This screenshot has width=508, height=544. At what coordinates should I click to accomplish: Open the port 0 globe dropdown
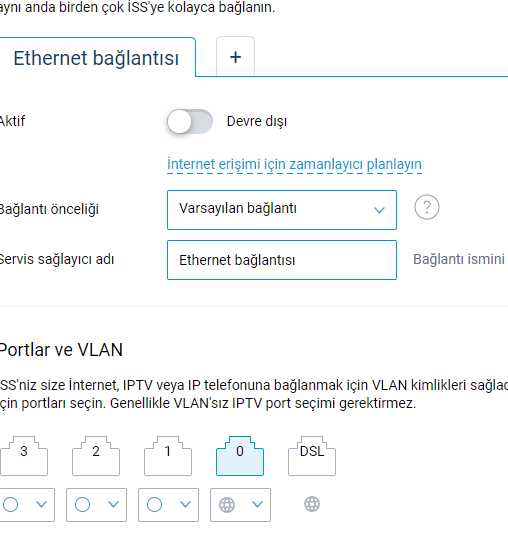tap(240, 505)
